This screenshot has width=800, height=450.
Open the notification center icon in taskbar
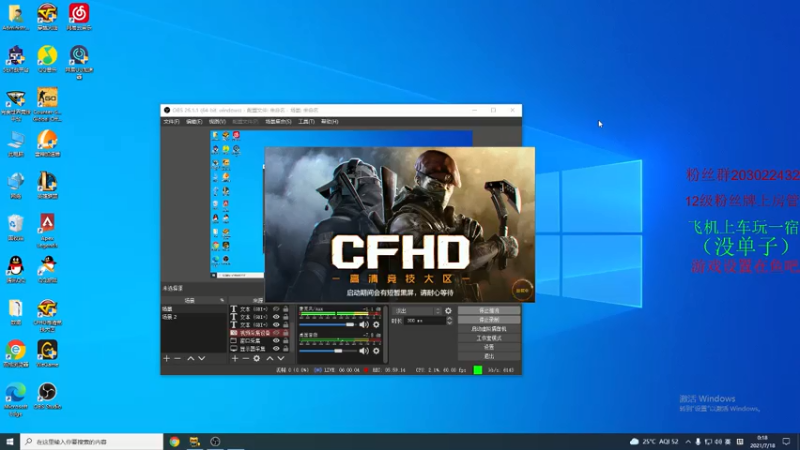coord(786,442)
